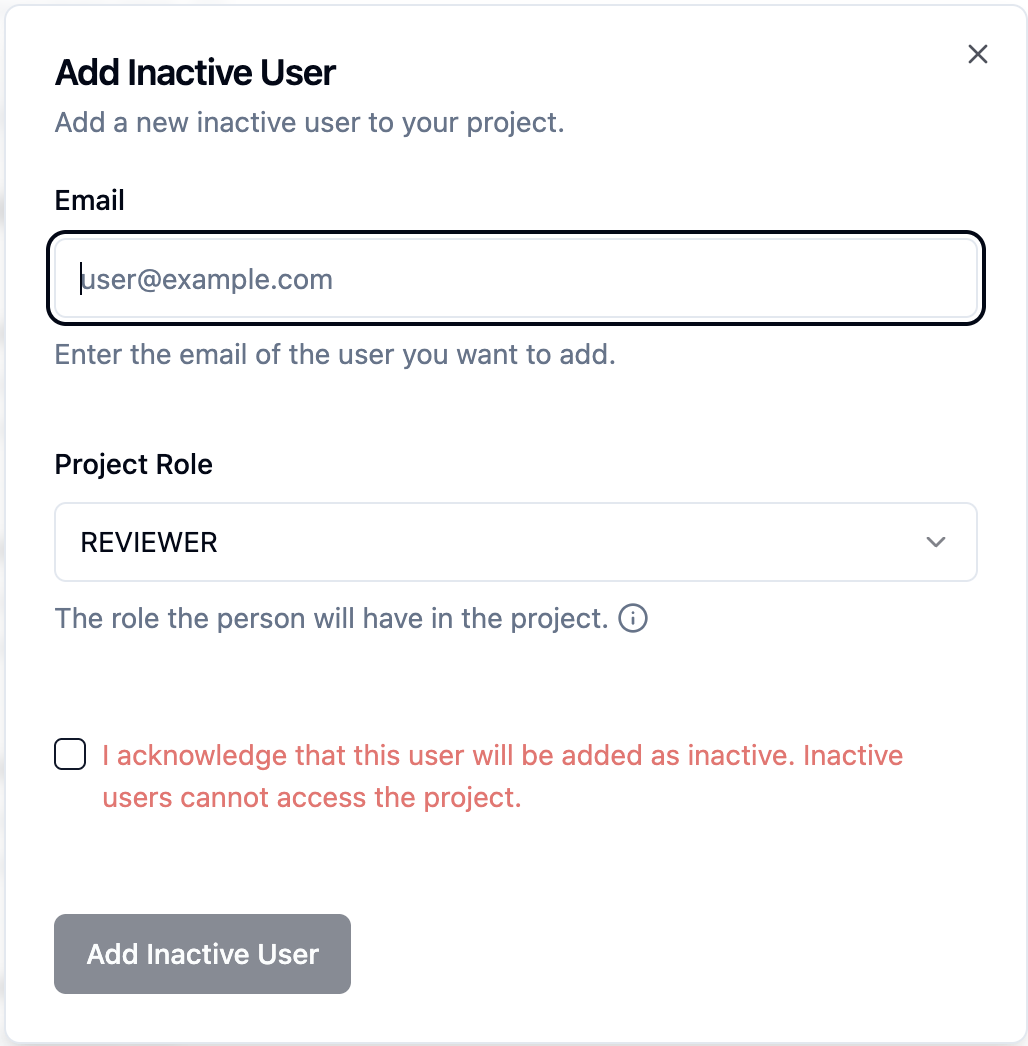The width and height of the screenshot is (1028, 1046).
Task: Open the Project Role dropdown
Action: coord(515,542)
